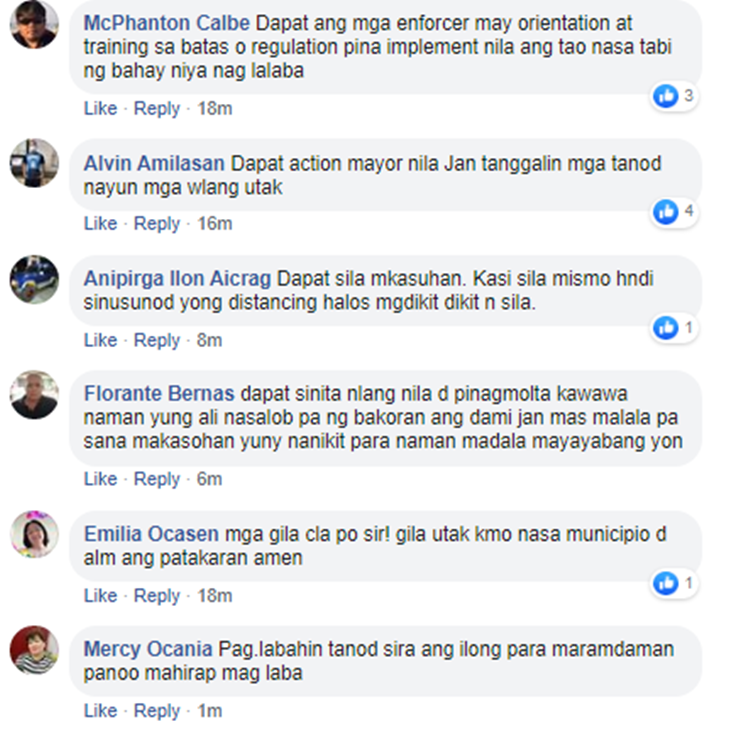The height and width of the screenshot is (736, 750).
Task: Open Anipirga Ilon Aicrag profile name link
Action: pyautogui.click(x=177, y=278)
